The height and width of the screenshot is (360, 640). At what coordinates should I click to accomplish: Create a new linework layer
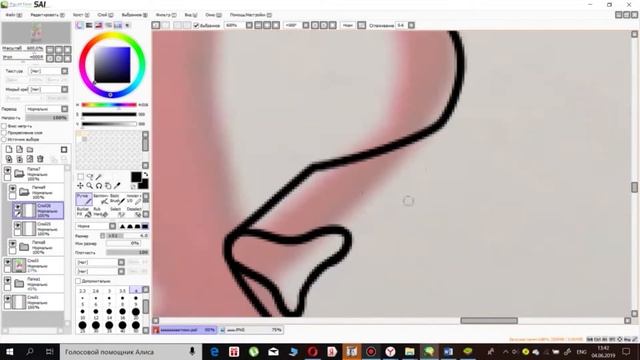(19, 149)
